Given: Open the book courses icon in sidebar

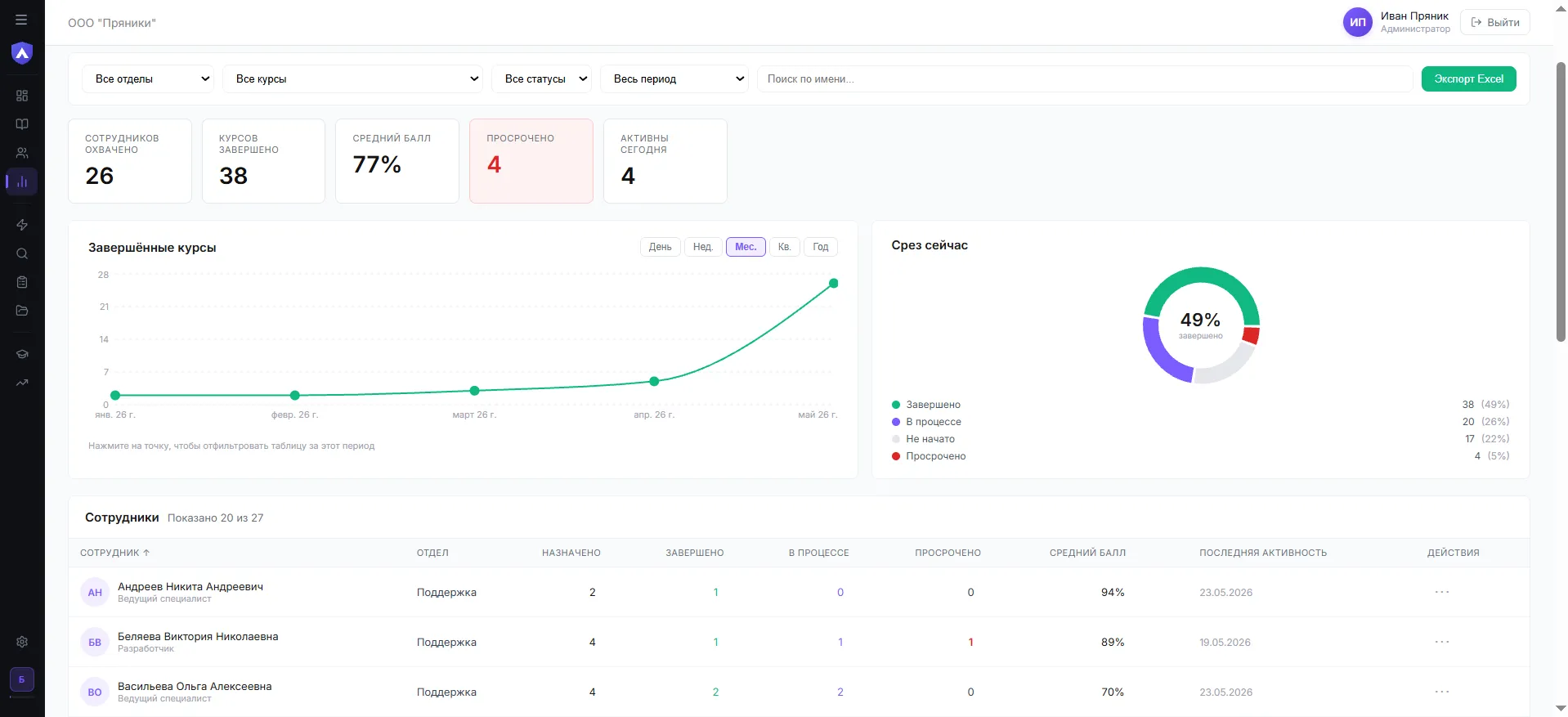Looking at the screenshot, I should [22, 124].
